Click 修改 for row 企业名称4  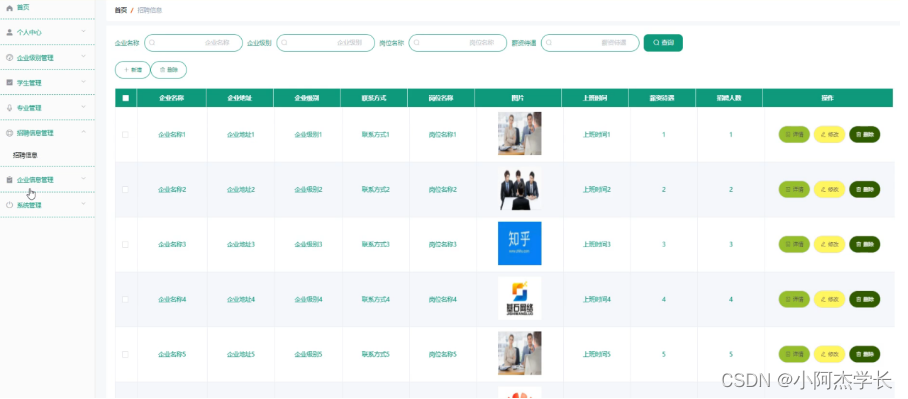click(x=829, y=299)
